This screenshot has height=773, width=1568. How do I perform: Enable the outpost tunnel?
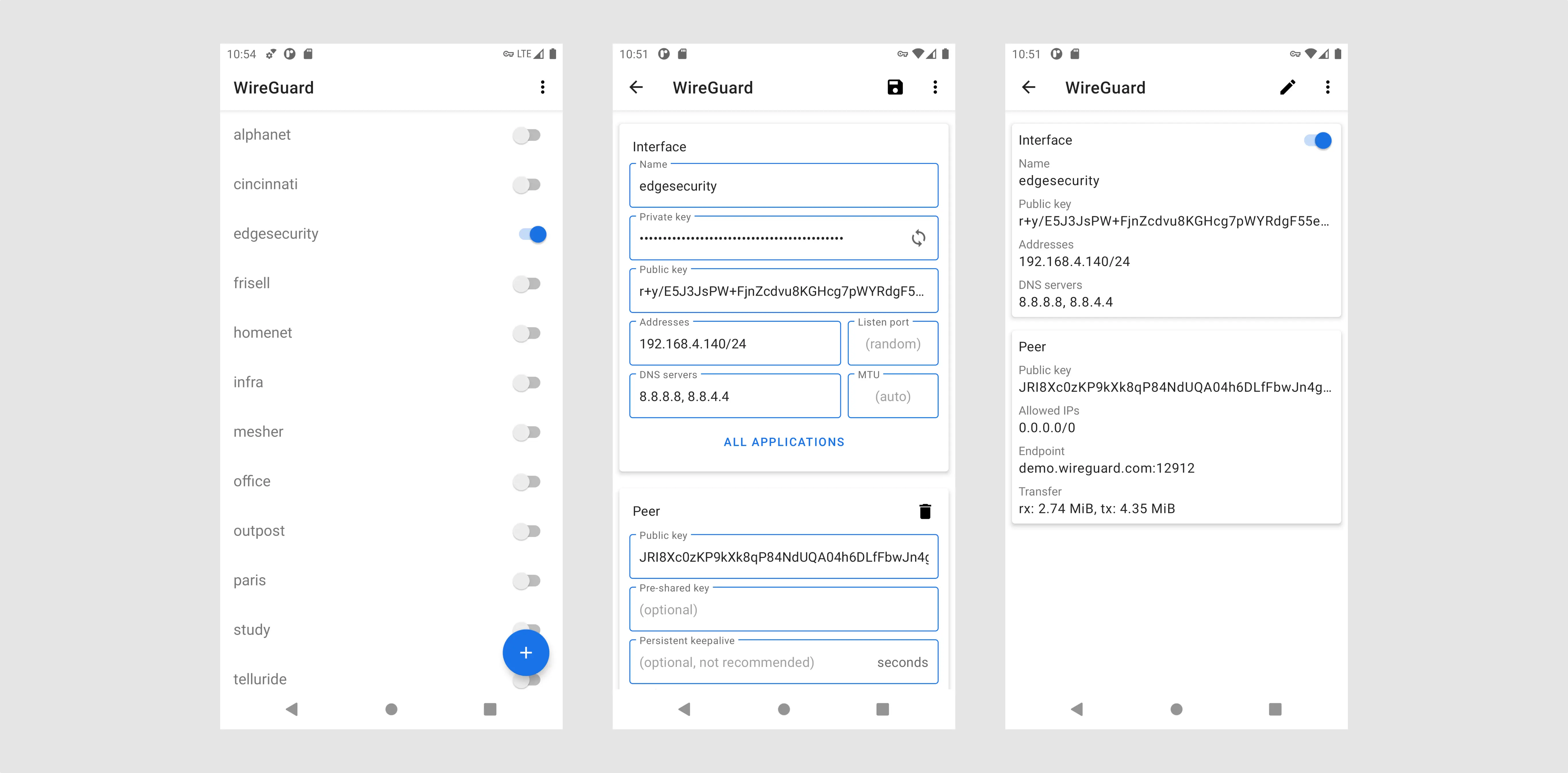(x=526, y=531)
